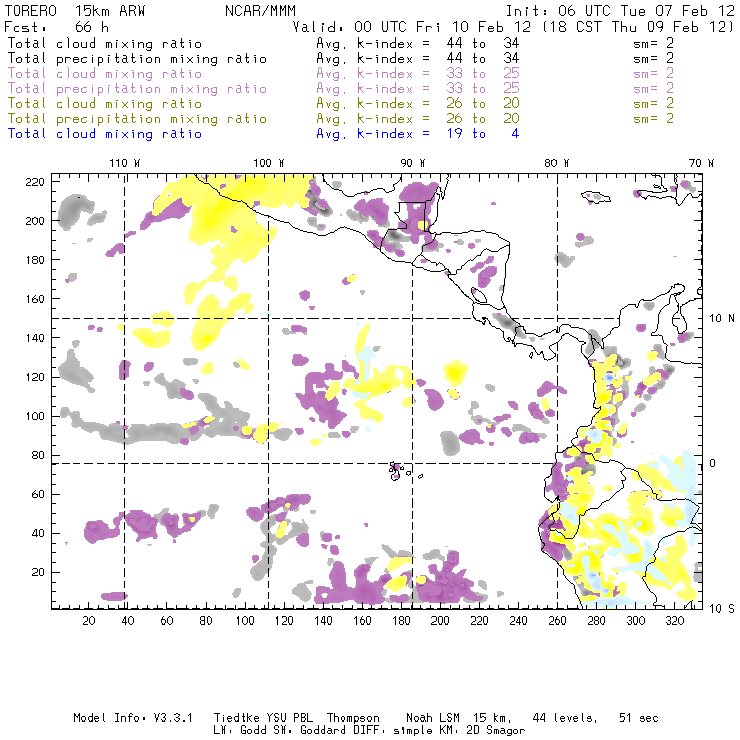Click the '0' equator latitude label
The width and height of the screenshot is (740, 740).
tap(713, 463)
